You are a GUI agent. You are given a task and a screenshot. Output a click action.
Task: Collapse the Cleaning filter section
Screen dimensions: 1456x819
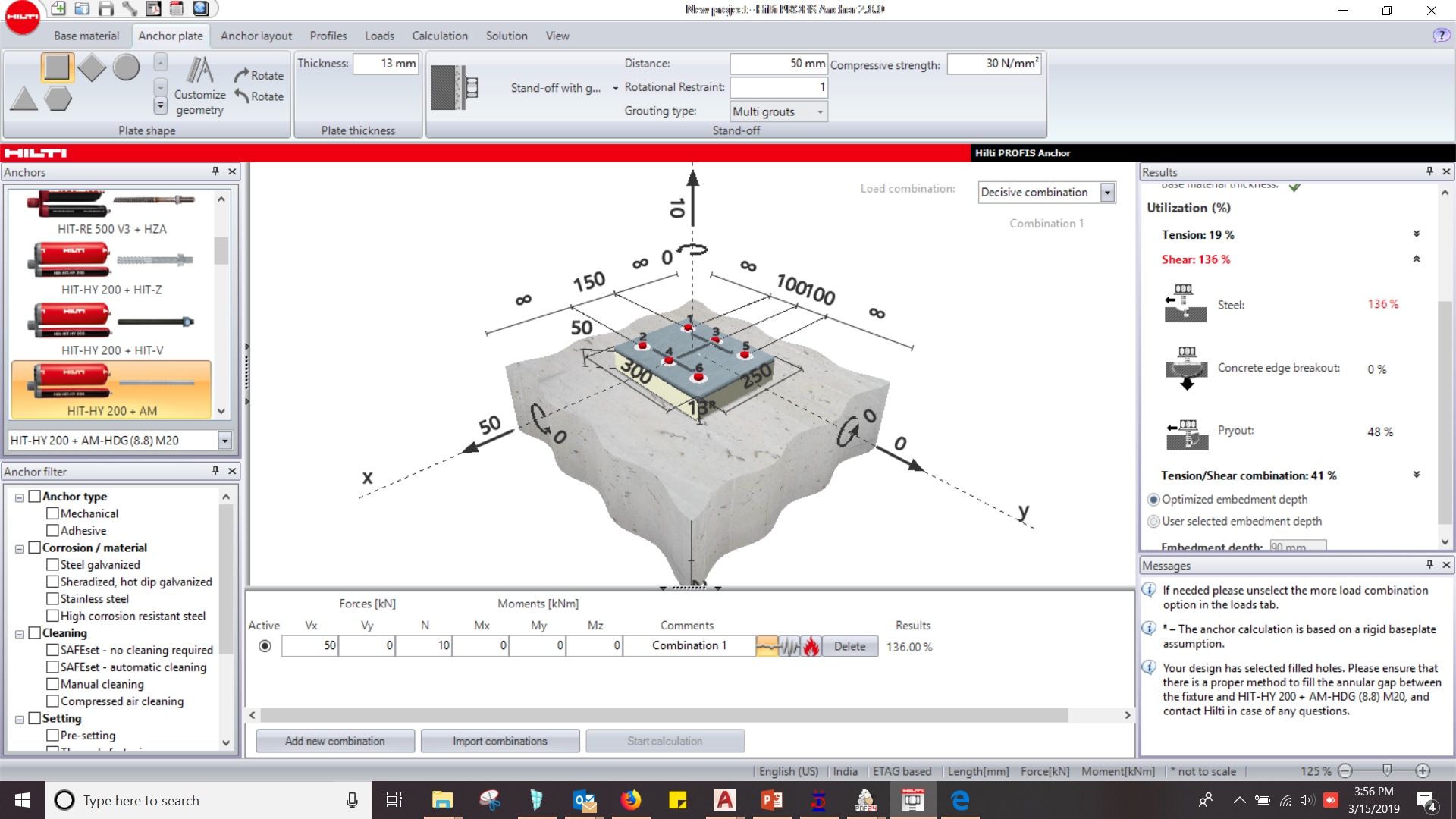point(19,632)
